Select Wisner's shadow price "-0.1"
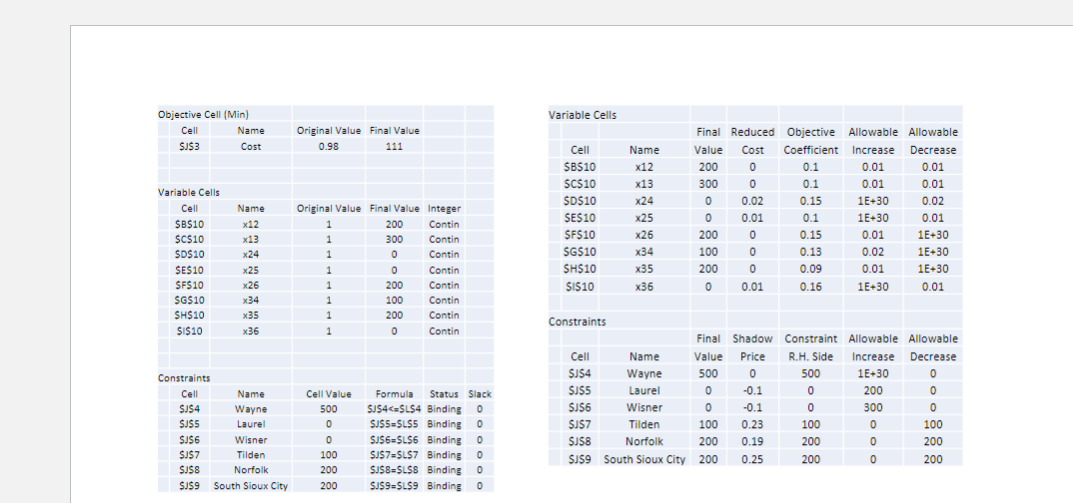1073x503 pixels. click(x=753, y=408)
